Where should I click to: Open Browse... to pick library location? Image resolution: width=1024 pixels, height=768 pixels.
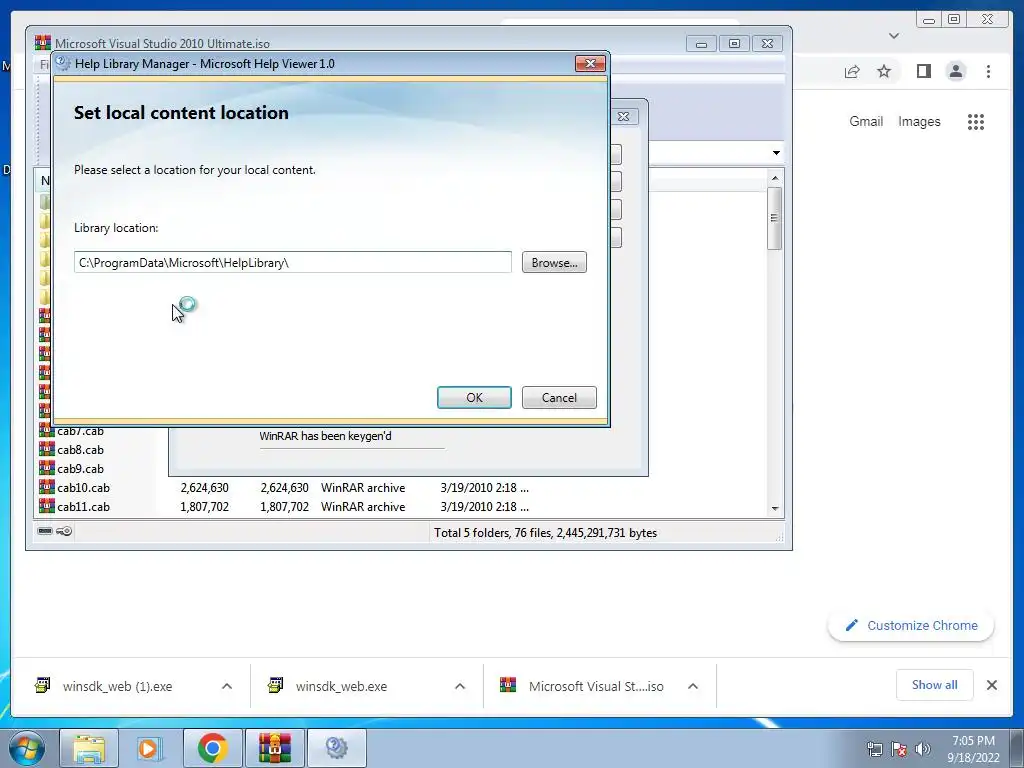(554, 263)
